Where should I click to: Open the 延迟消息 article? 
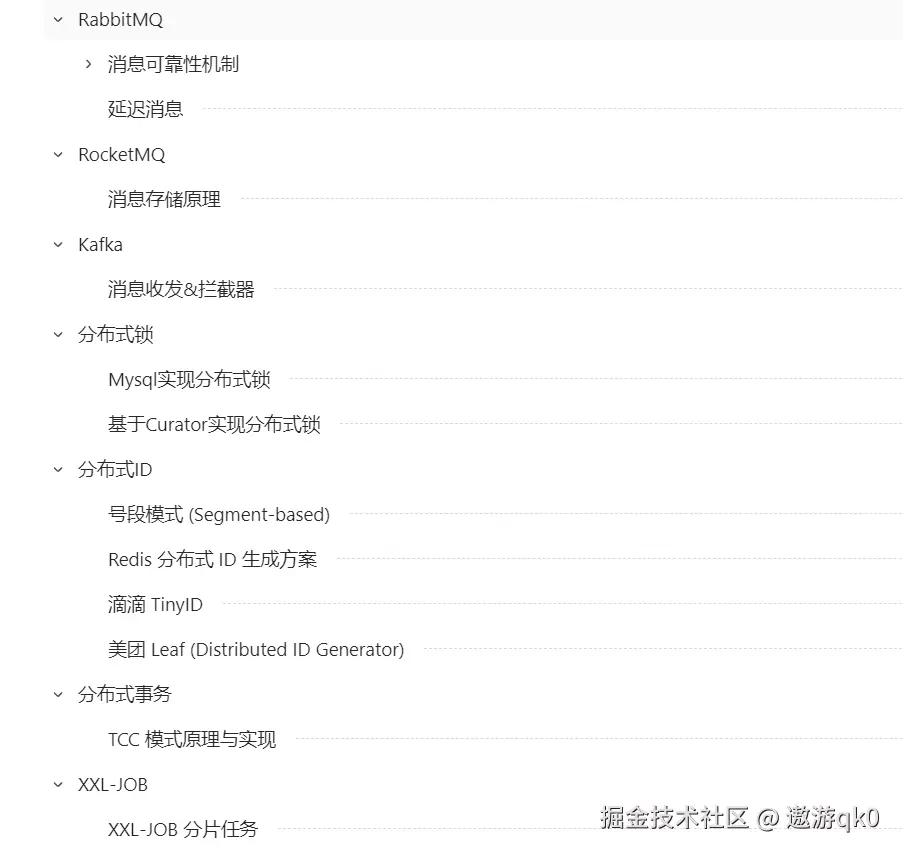[x=145, y=109]
